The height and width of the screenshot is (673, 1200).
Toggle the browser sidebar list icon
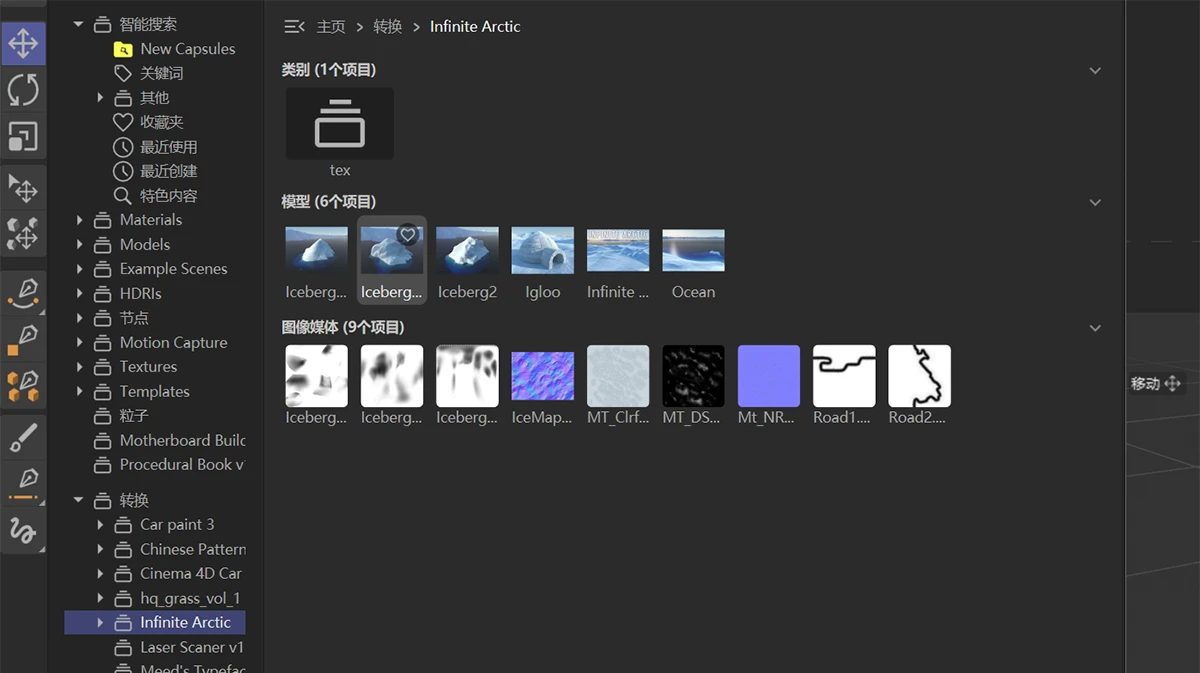pyautogui.click(x=294, y=27)
